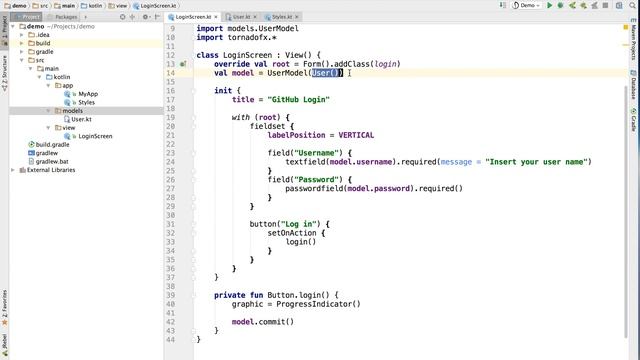Click the scroll from source target icon
Viewport: 640px width, 360px height.
pos(122,17)
